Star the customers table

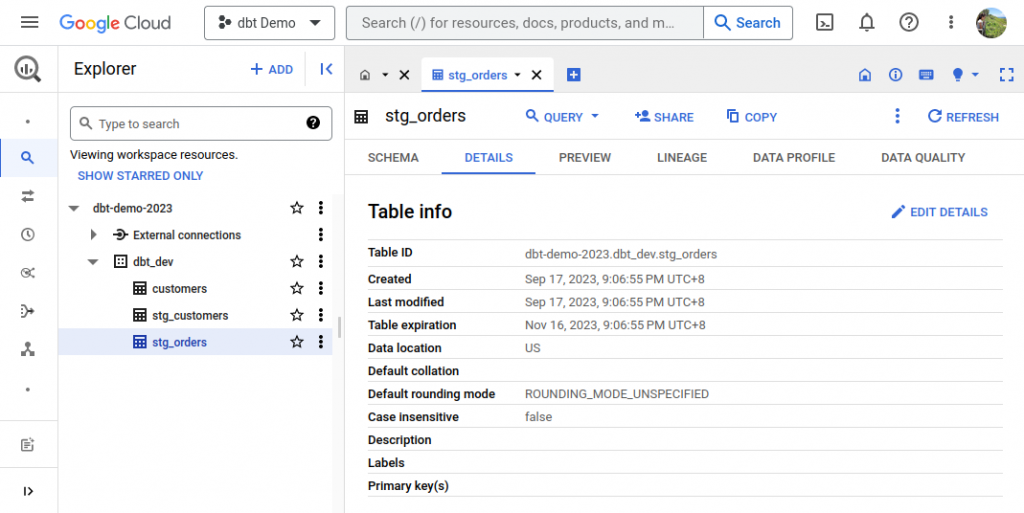[x=297, y=288]
